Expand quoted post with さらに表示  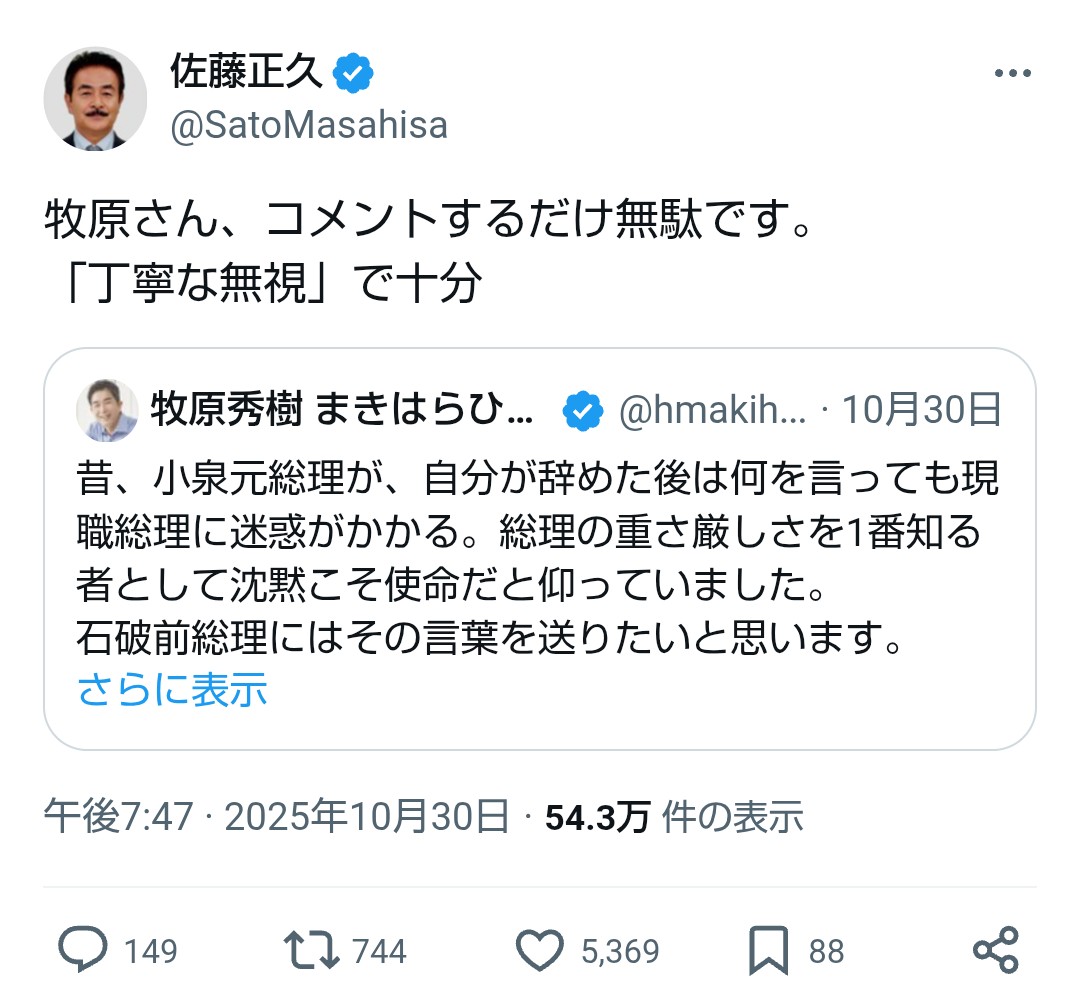pyautogui.click(x=172, y=690)
